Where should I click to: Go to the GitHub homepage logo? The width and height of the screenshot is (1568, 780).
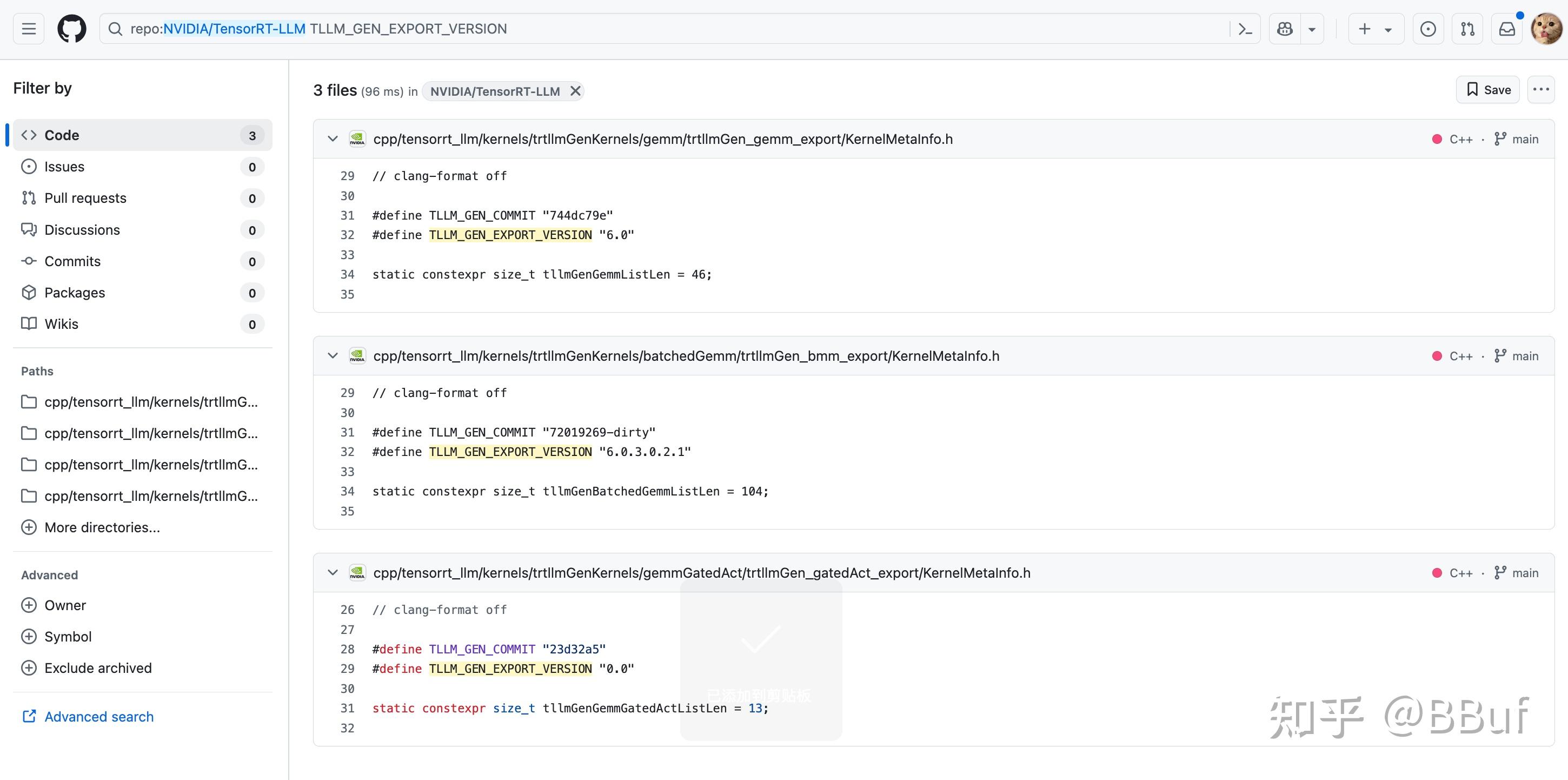72,29
